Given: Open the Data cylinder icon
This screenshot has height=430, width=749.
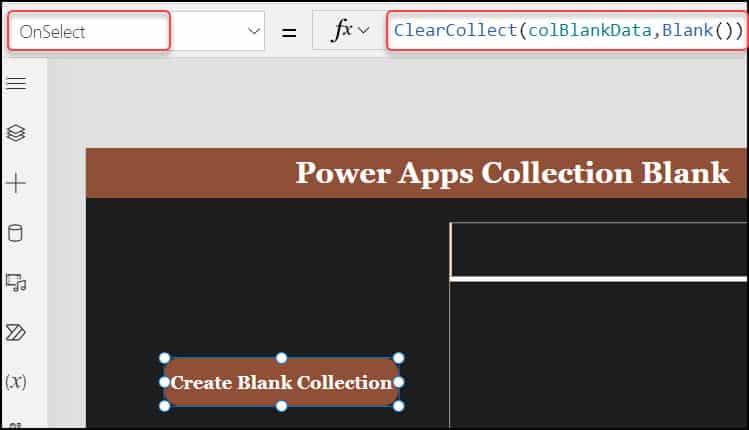Looking at the screenshot, I should [x=15, y=233].
